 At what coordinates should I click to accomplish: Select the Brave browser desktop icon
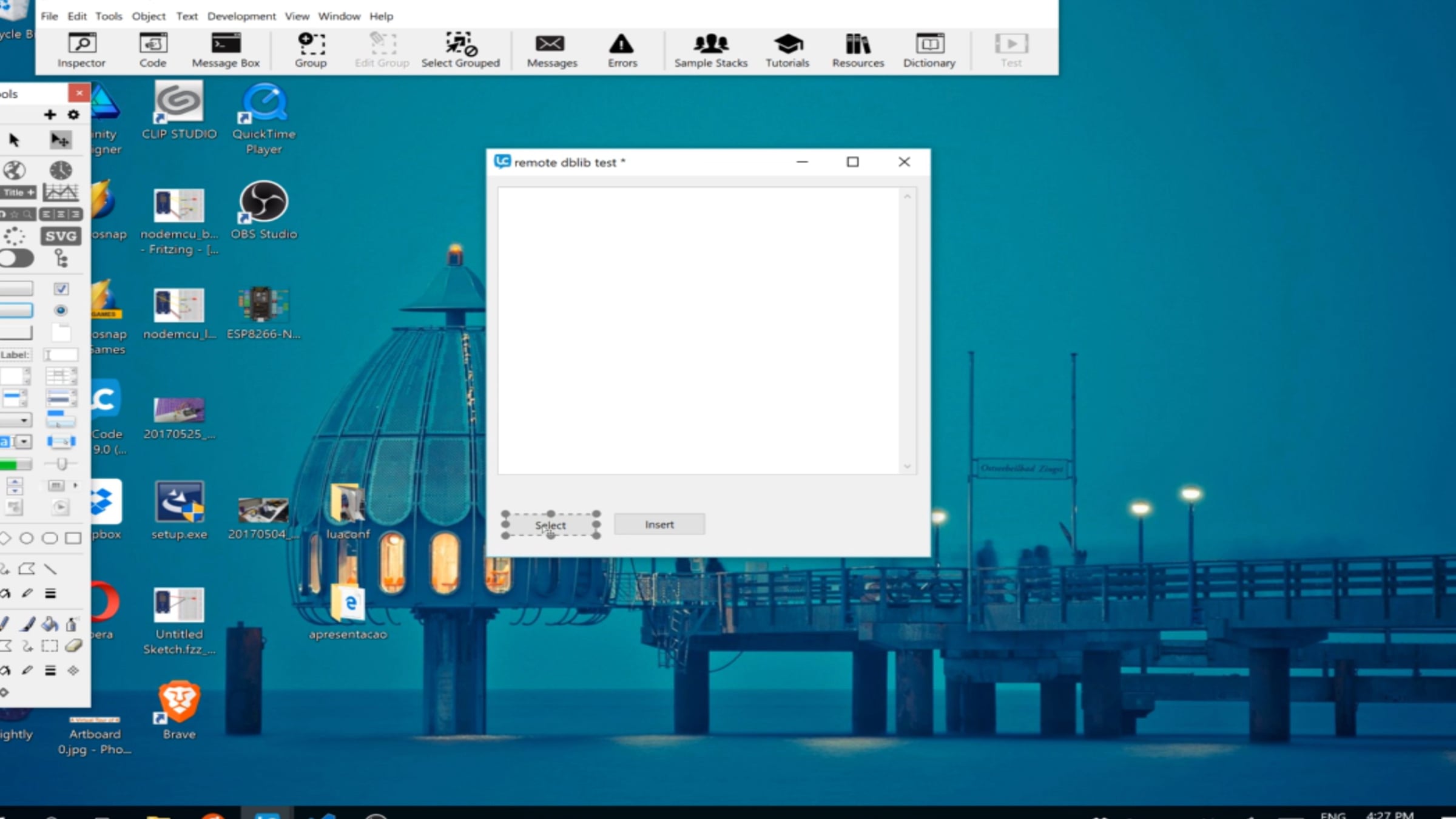179,711
